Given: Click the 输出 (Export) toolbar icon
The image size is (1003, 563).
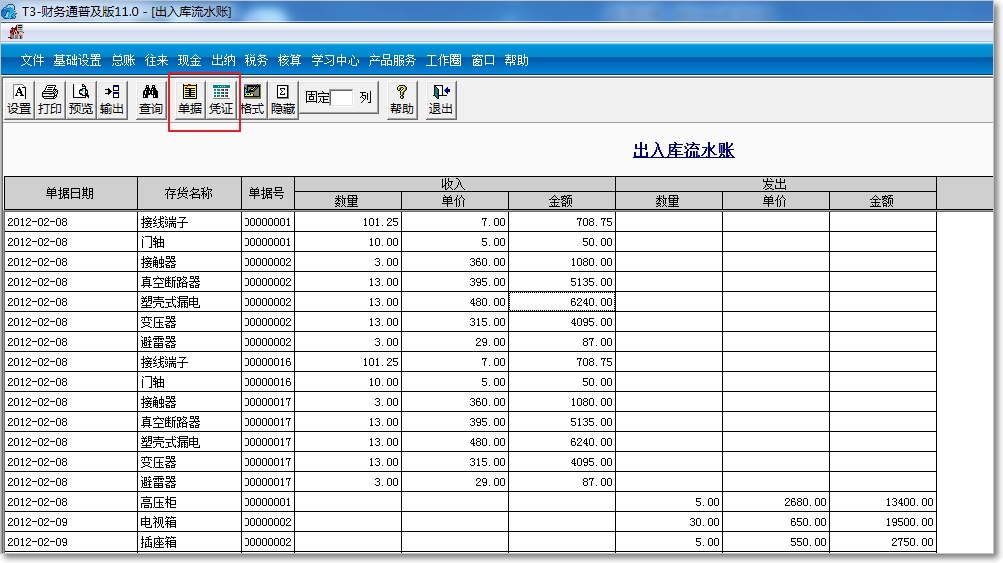Looking at the screenshot, I should tap(112, 99).
